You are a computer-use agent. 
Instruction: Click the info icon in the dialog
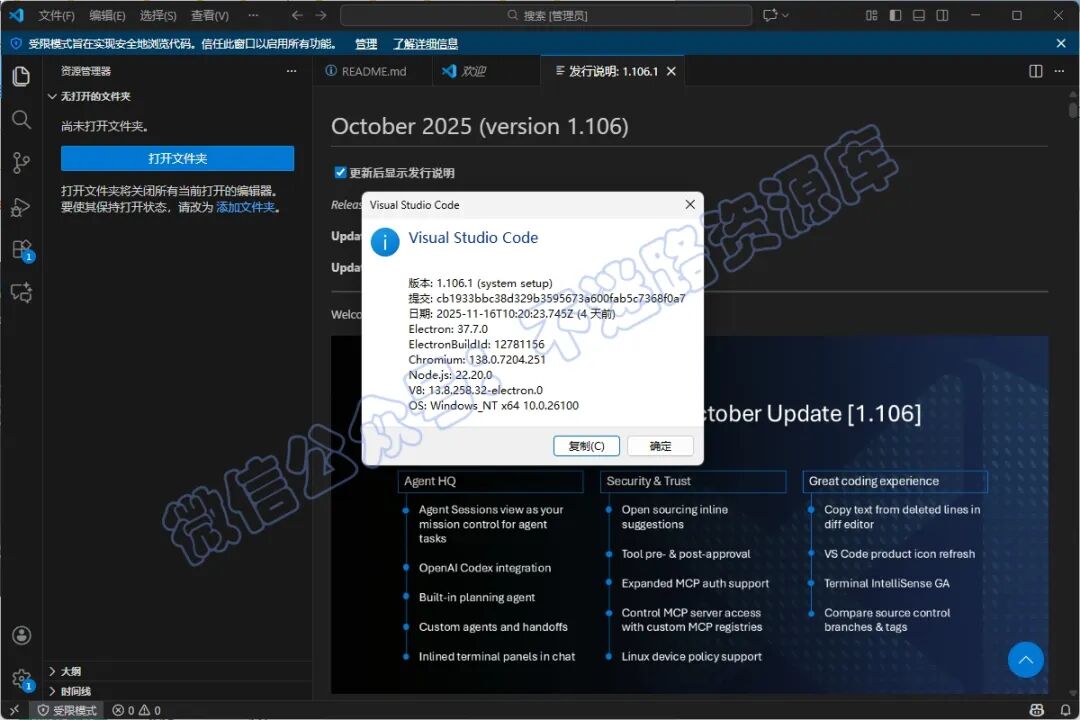point(385,242)
